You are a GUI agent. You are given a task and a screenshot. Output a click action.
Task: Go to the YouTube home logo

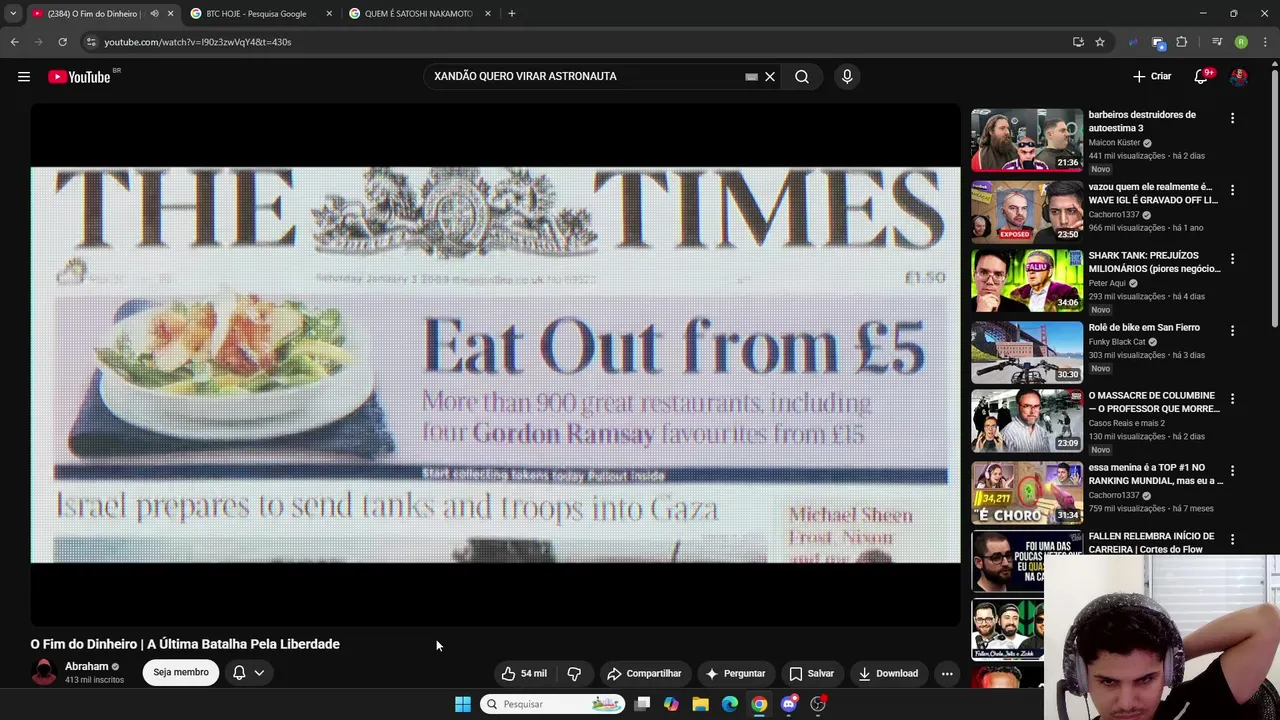click(79, 77)
